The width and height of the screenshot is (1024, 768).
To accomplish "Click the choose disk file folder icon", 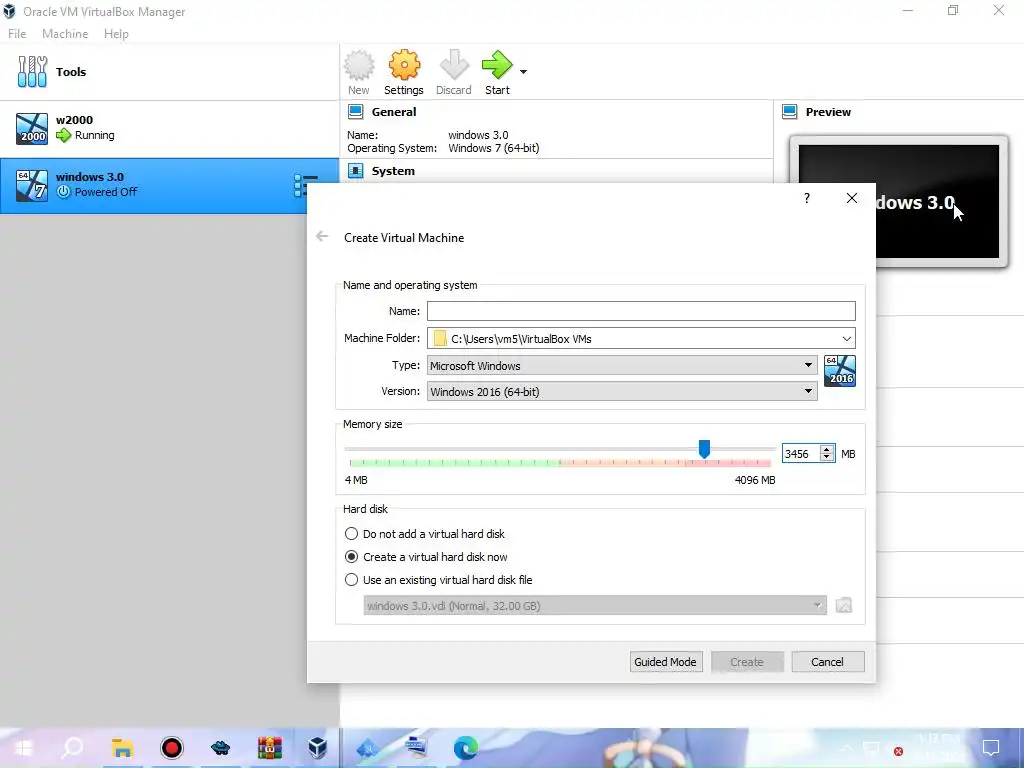I will 844,605.
